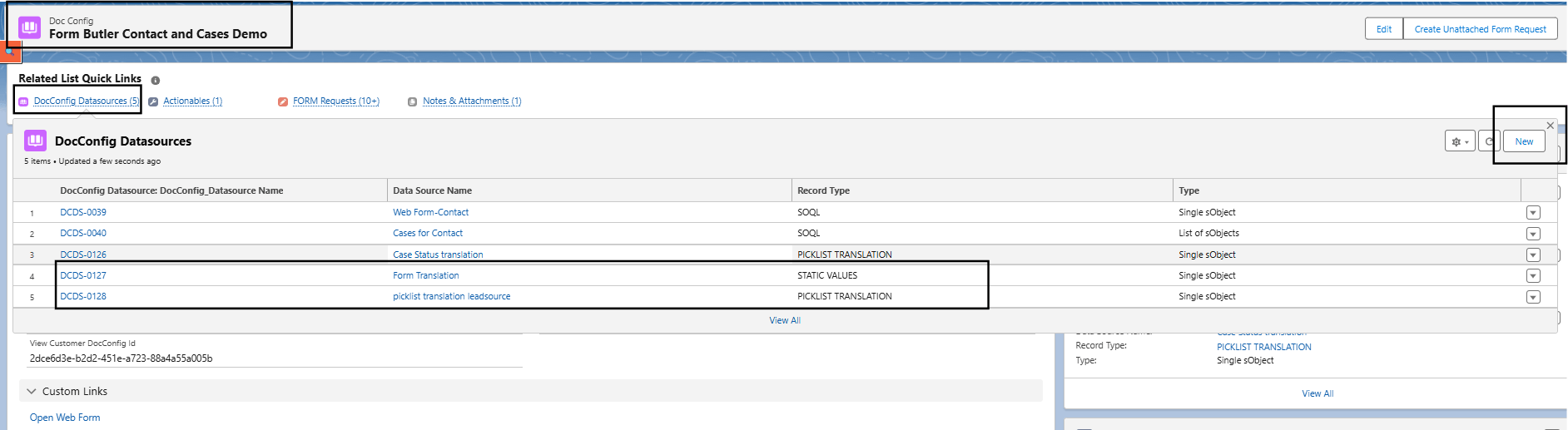Open Form Translation data source
Image resolution: width=1568 pixels, height=430 pixels.
pyautogui.click(x=426, y=275)
